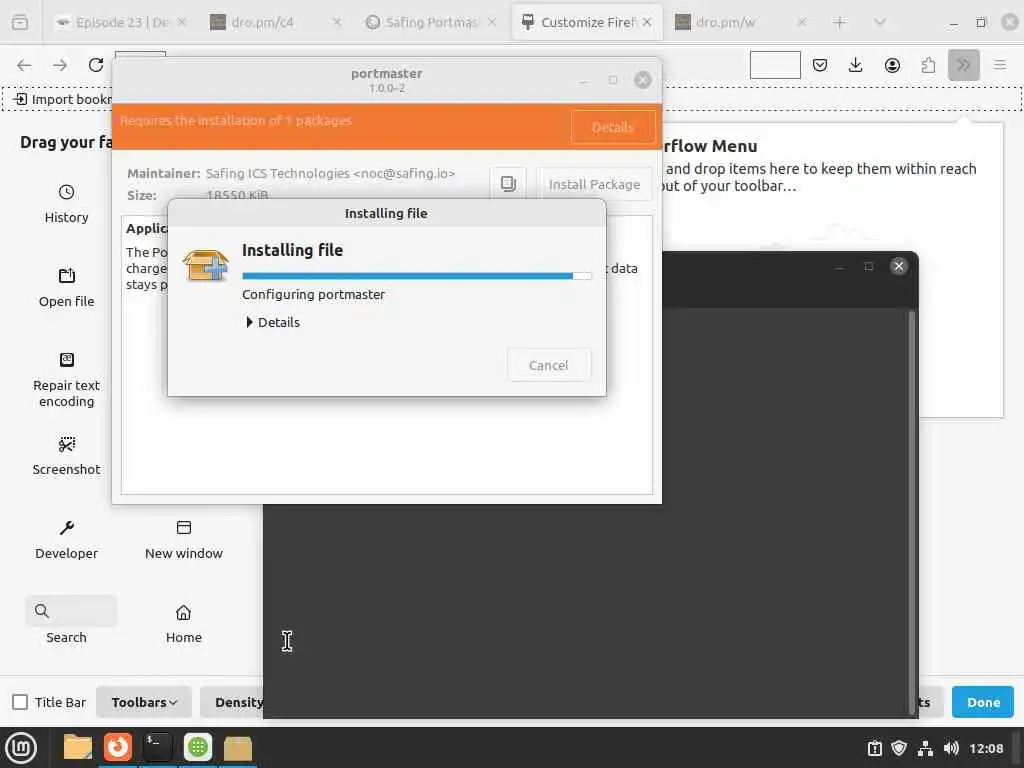Open the Downloads toolbar icon
Image resolution: width=1024 pixels, height=768 pixels.
(x=856, y=65)
